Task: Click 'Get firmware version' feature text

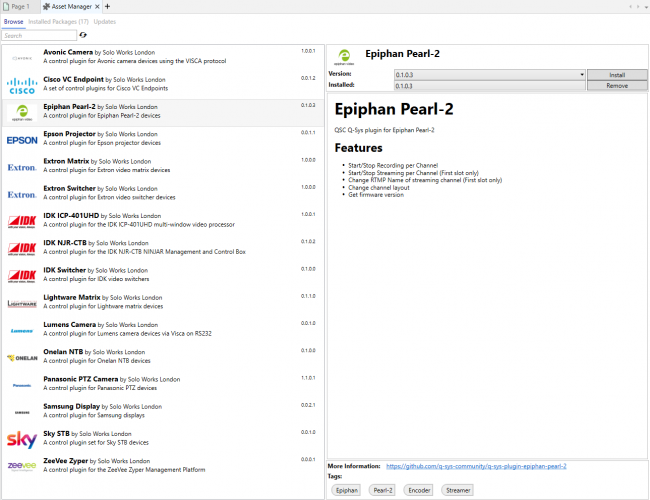Action: tap(376, 194)
